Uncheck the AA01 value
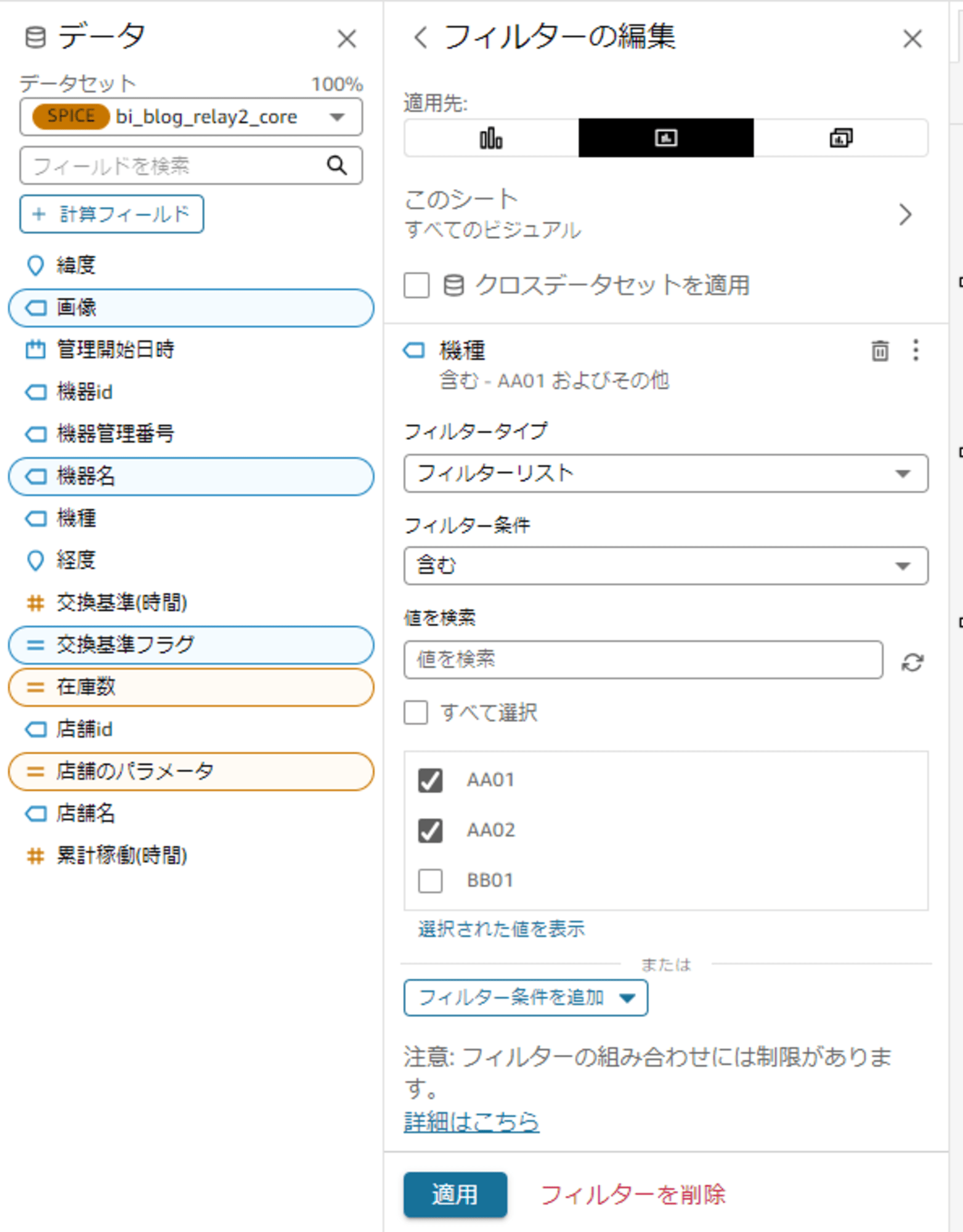963x1232 pixels. tap(430, 780)
